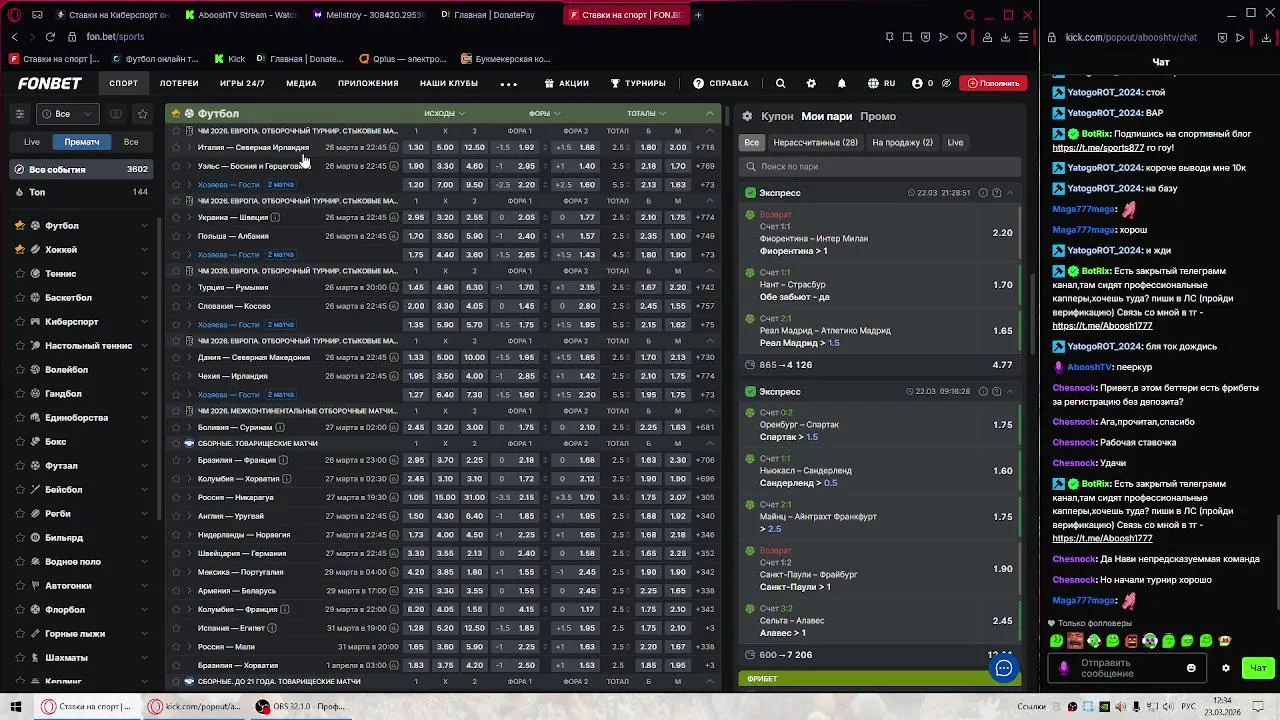Screen dimensions: 1280x720
Task: Open the ЛОТЕРЕИ menu item
Action: (x=179, y=84)
